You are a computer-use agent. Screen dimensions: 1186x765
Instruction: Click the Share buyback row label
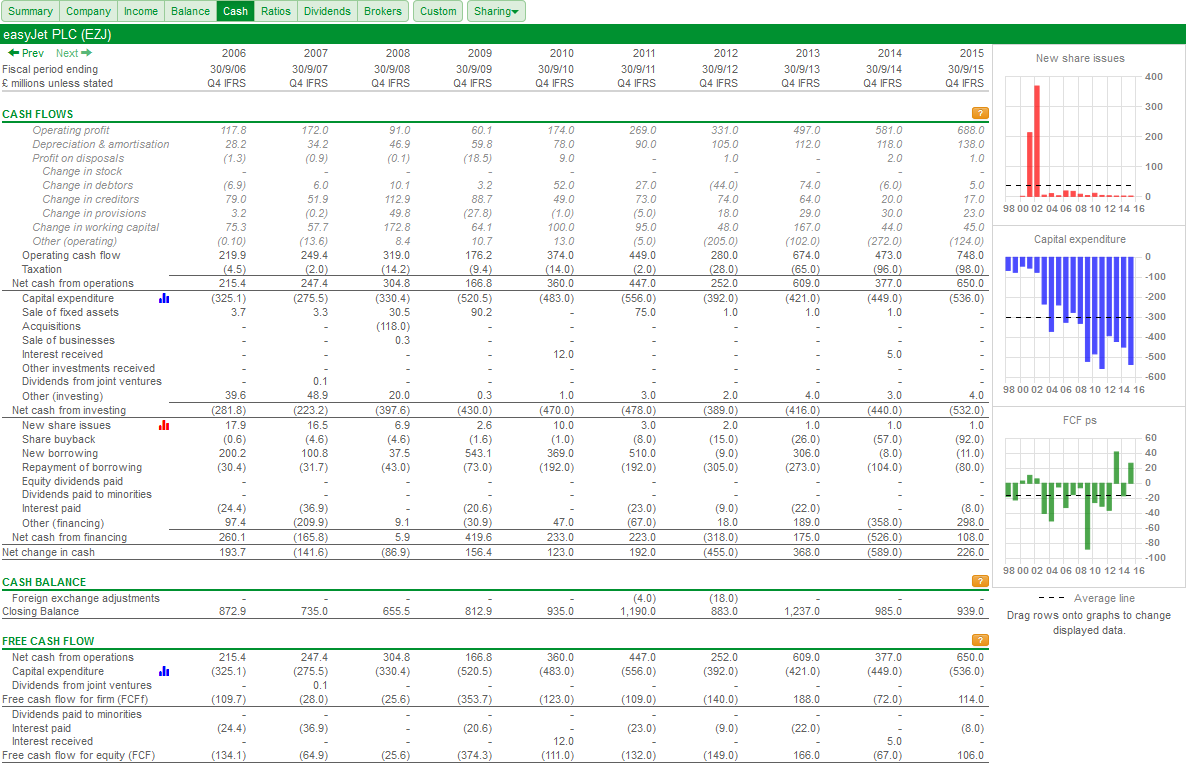[x=59, y=439]
